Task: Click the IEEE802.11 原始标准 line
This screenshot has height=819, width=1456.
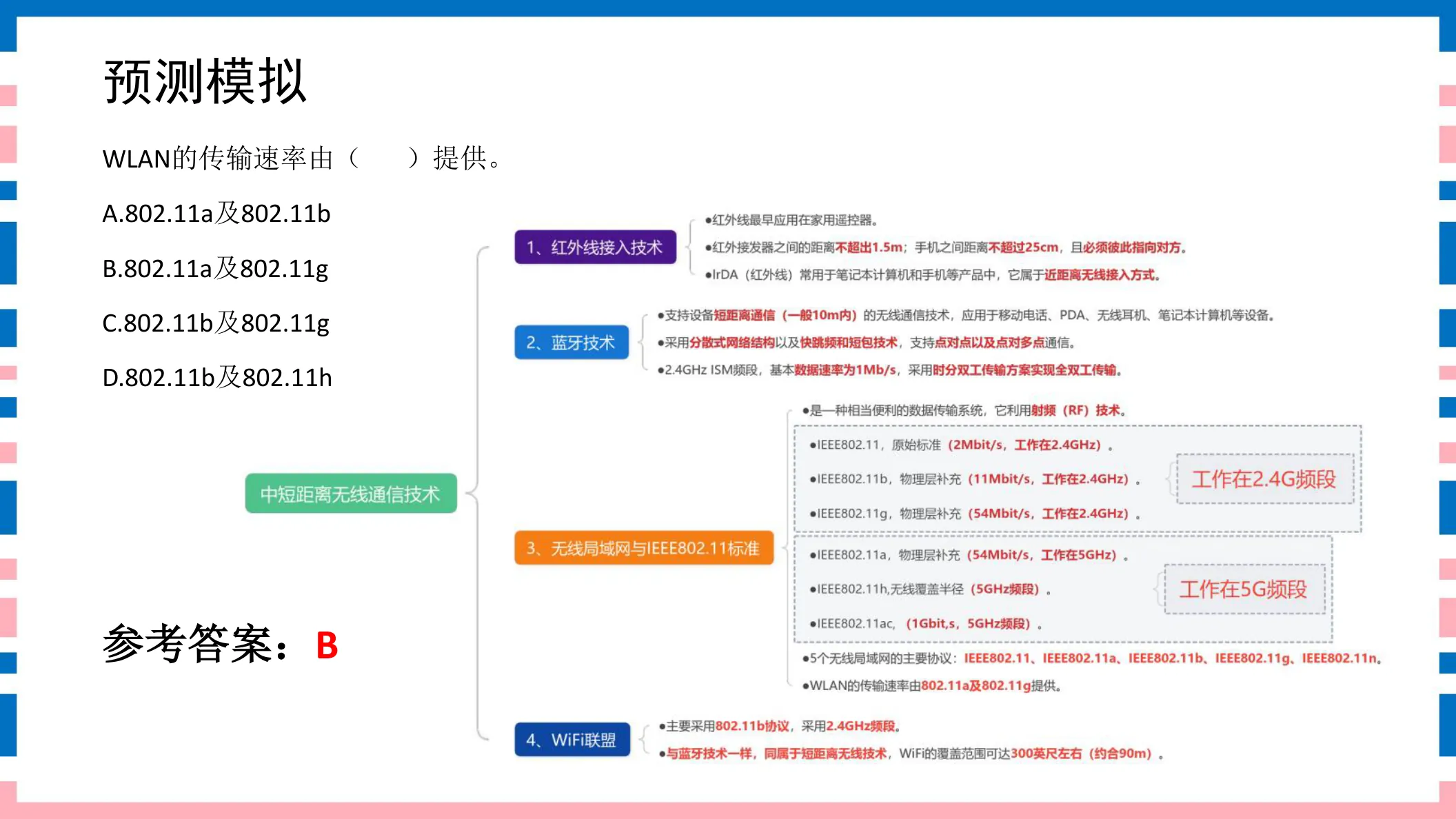Action: pos(961,445)
